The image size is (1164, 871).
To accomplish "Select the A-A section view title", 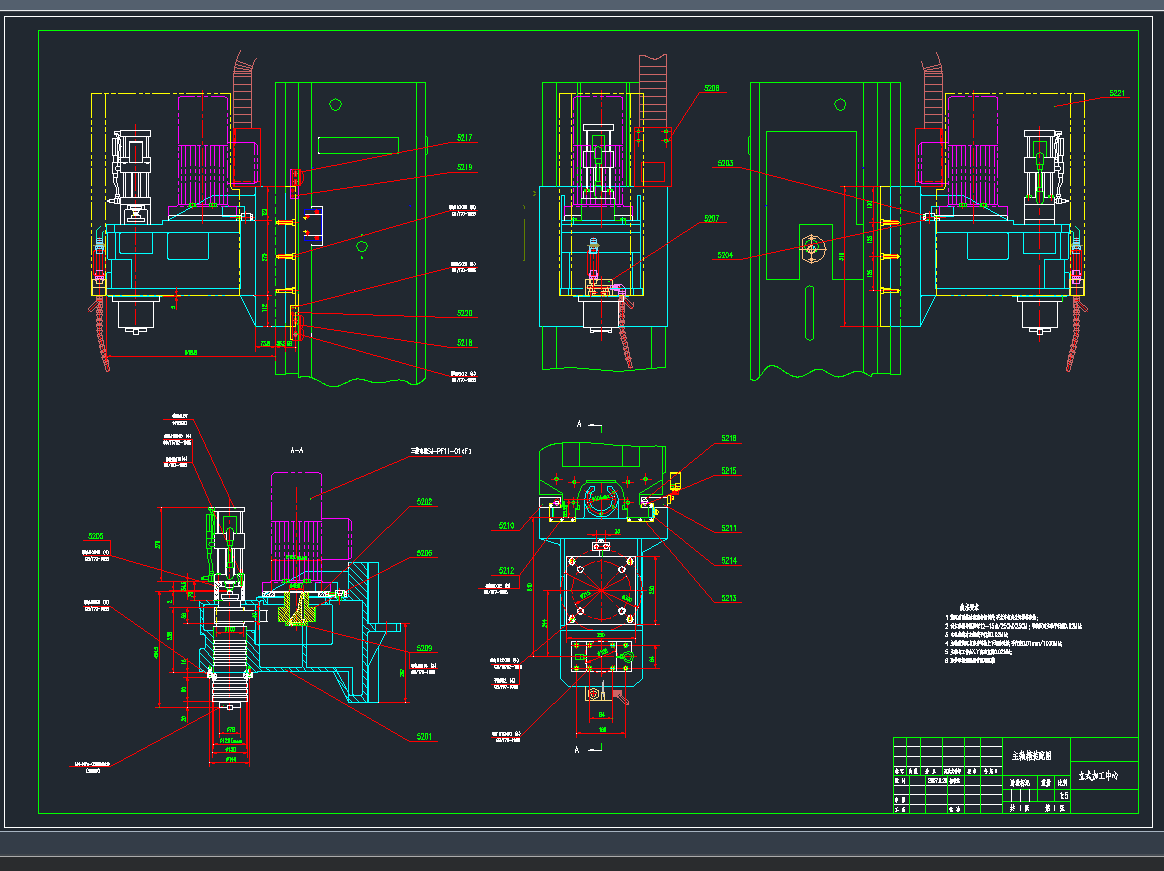I will [296, 451].
